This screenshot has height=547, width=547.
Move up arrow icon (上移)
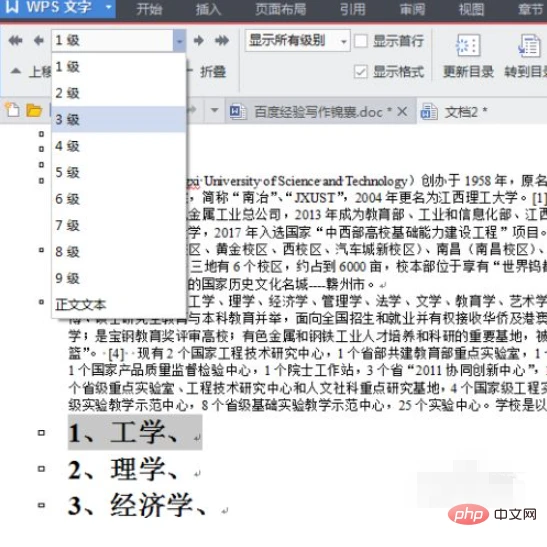[x=15, y=71]
